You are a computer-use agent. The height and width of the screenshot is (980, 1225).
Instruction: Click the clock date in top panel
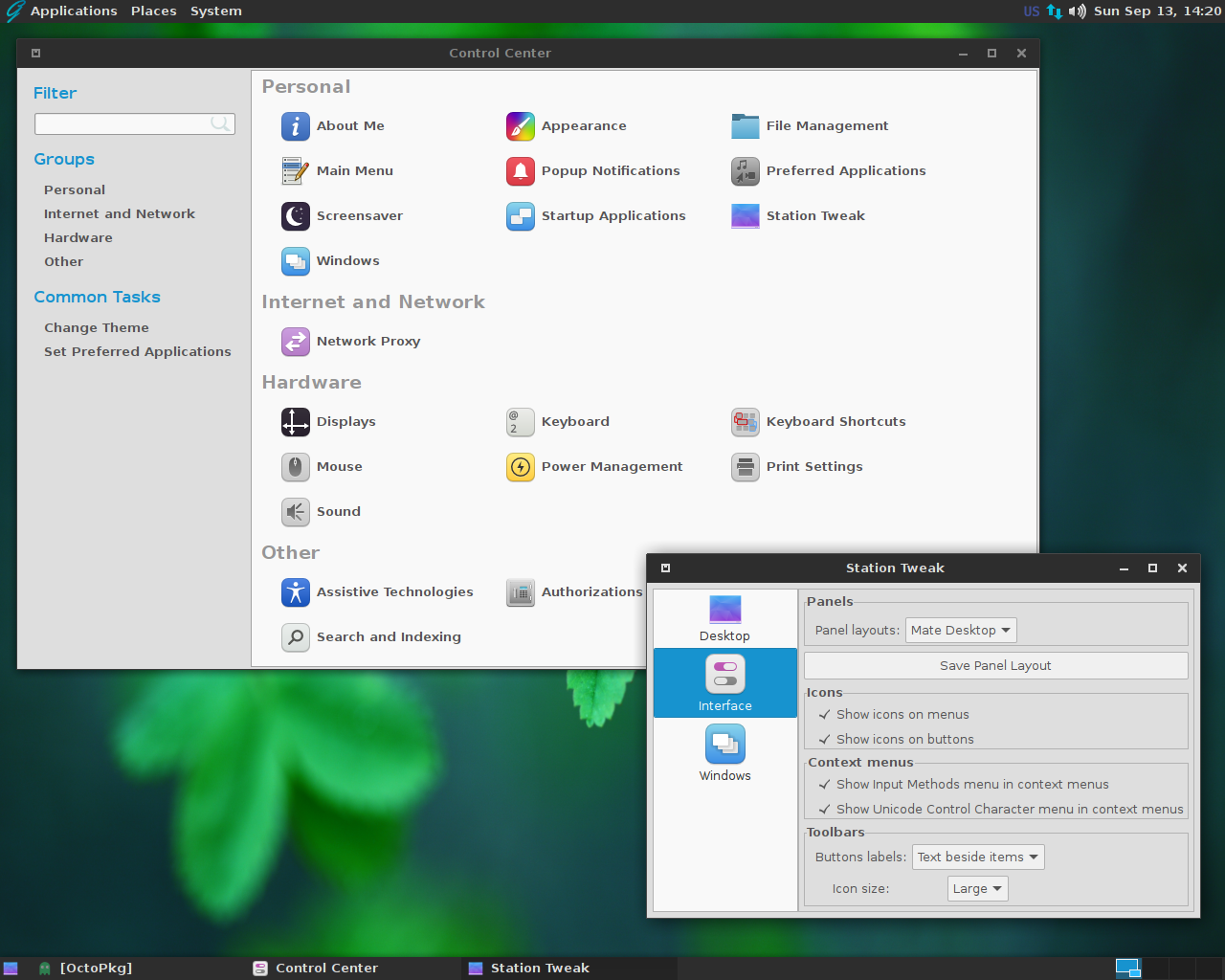[1157, 11]
